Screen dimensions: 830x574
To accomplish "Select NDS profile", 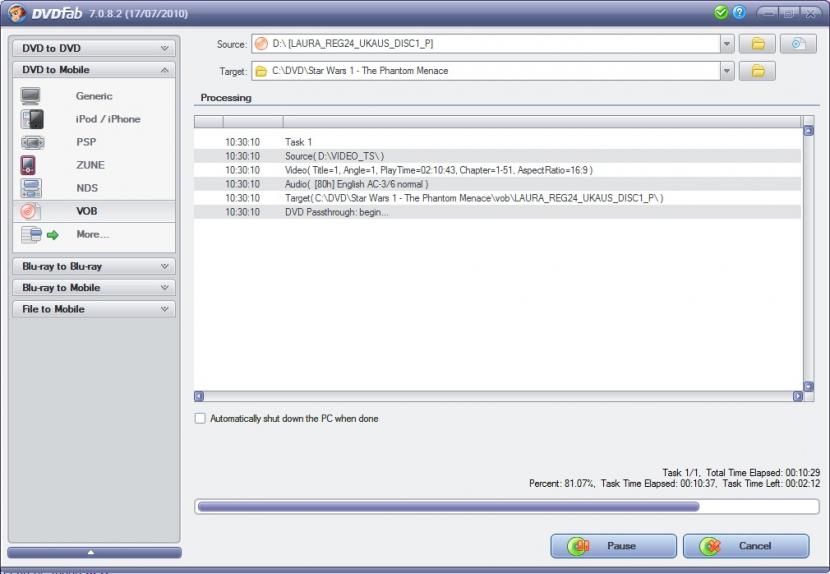I will pos(87,188).
